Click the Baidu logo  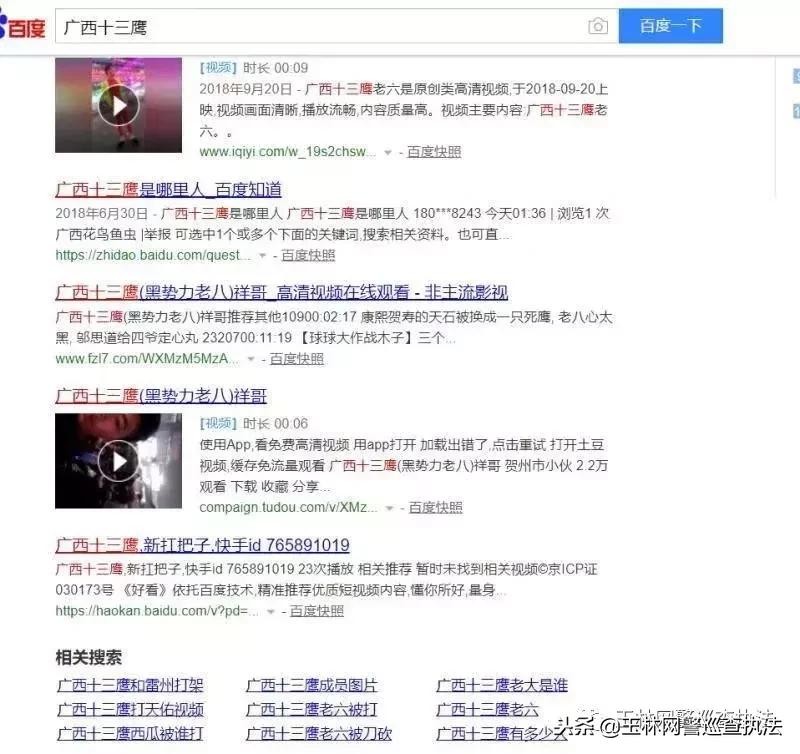tap(22, 27)
